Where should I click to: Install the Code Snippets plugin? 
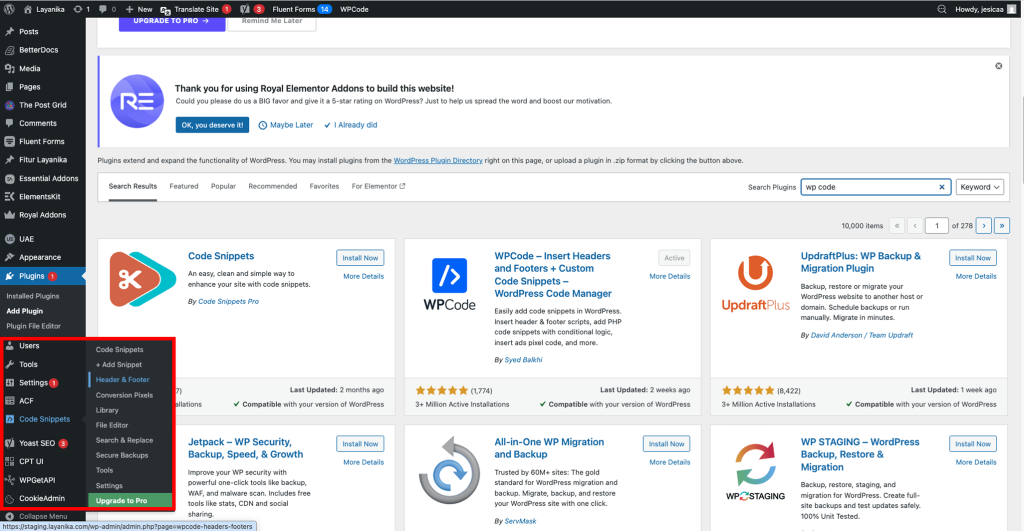pos(360,258)
